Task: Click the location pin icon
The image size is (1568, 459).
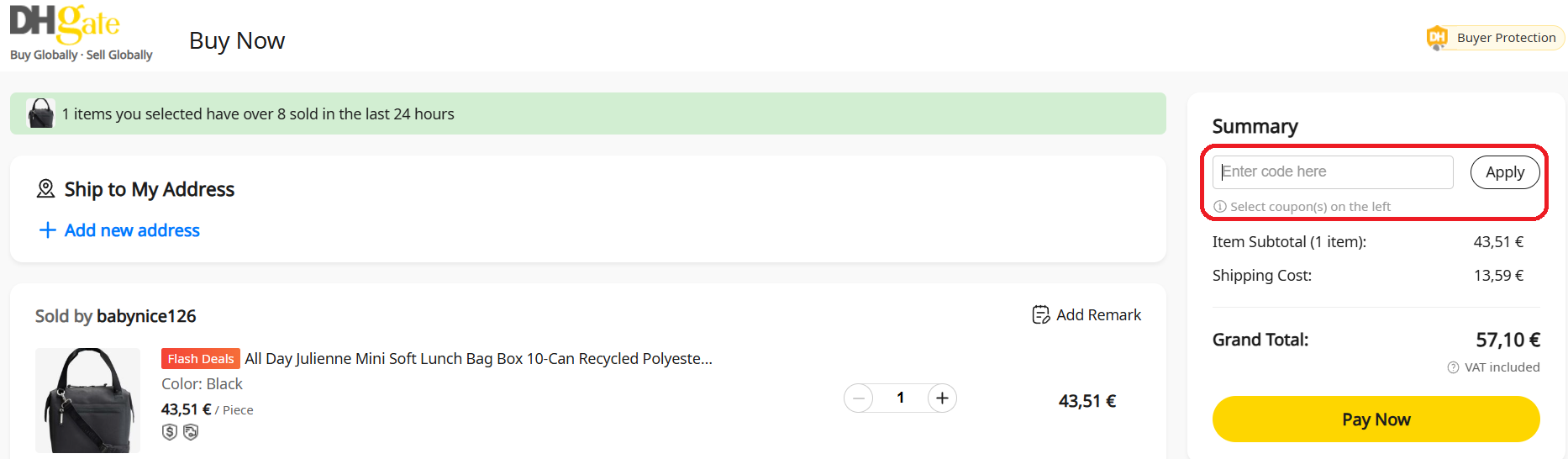Action: pyautogui.click(x=45, y=189)
